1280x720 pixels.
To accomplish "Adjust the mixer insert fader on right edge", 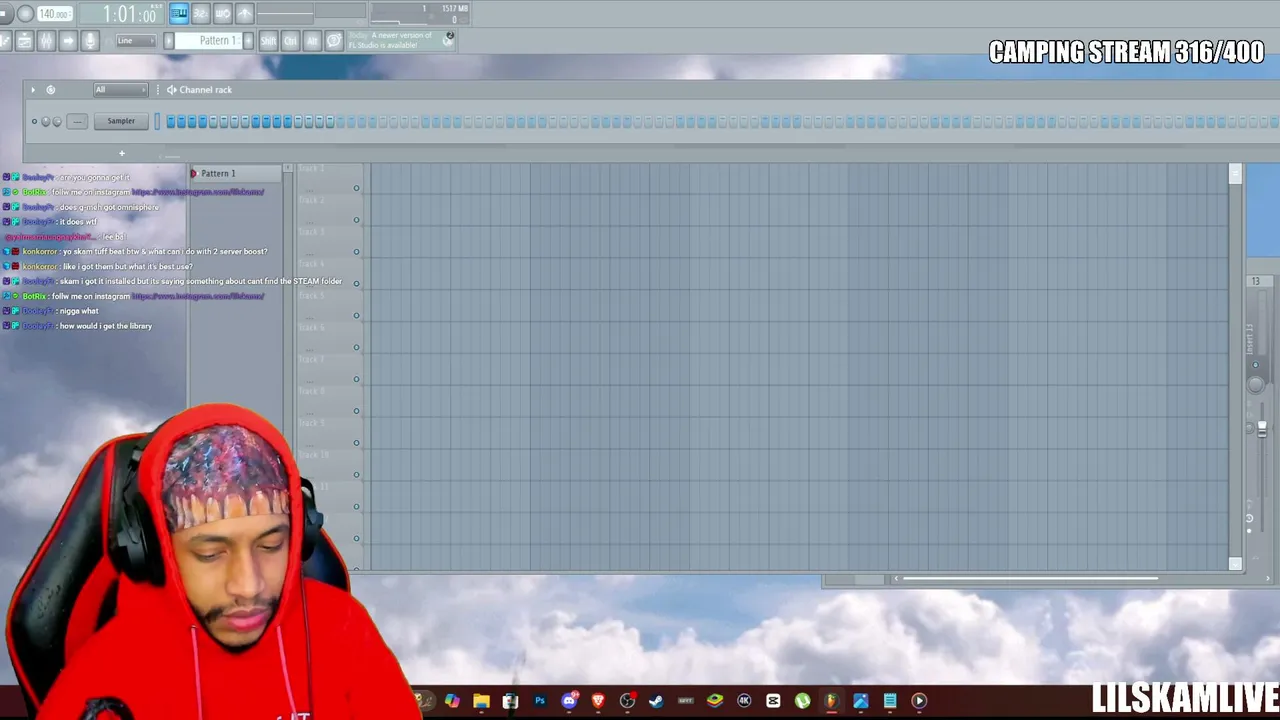I will [1262, 429].
